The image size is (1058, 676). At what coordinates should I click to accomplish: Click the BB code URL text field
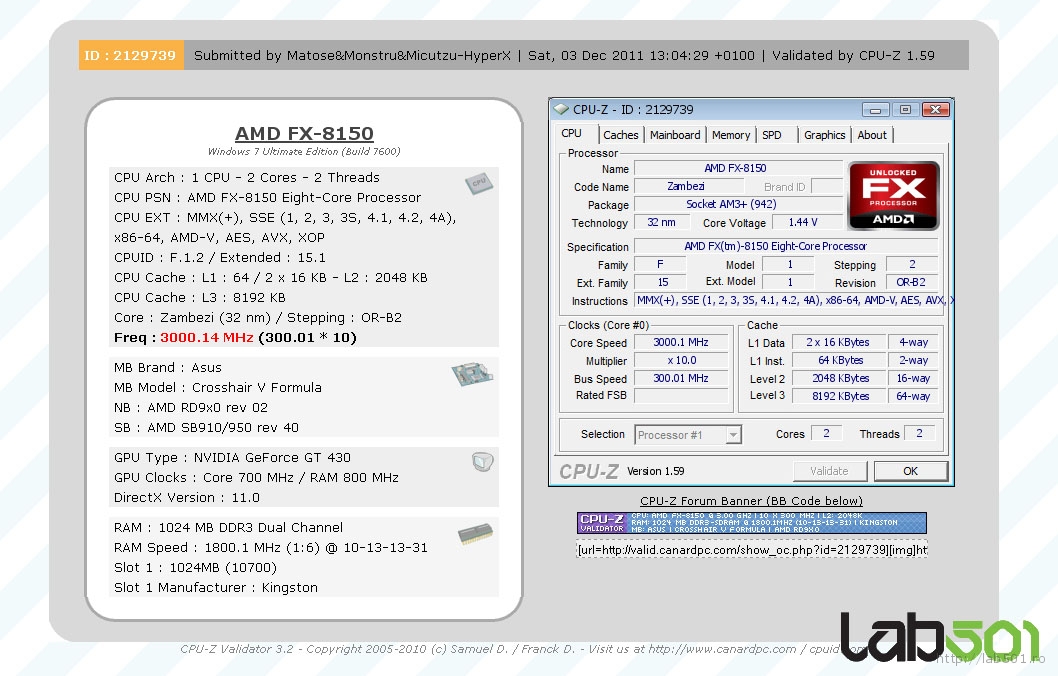pyautogui.click(x=751, y=549)
